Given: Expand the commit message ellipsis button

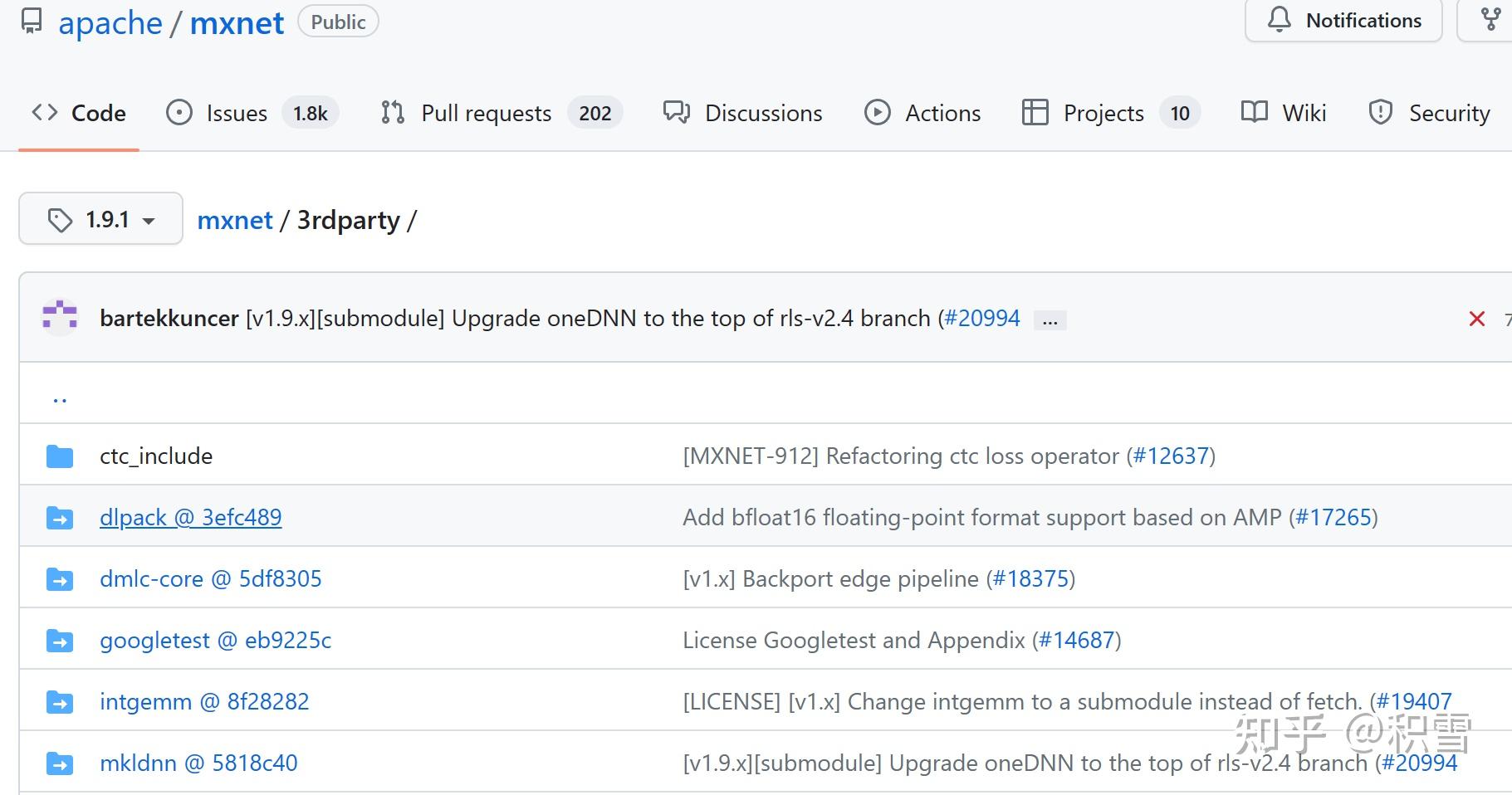Looking at the screenshot, I should click(x=1050, y=320).
